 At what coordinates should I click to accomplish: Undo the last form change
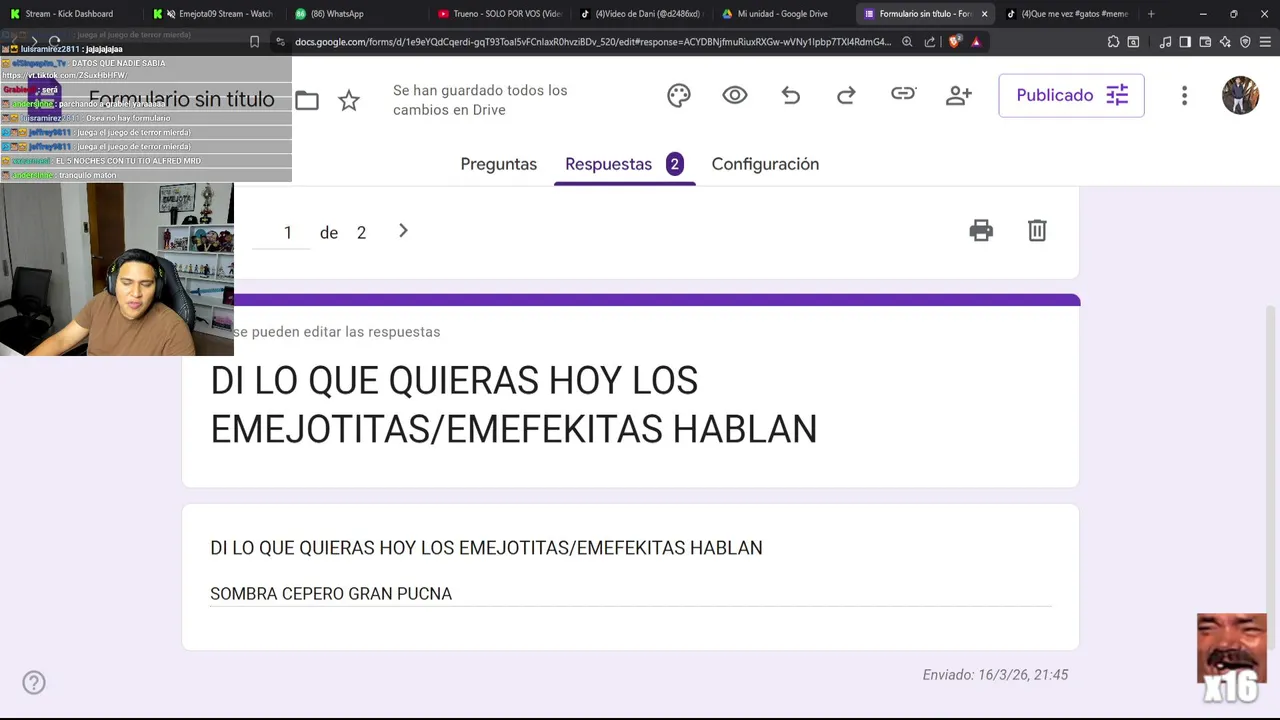click(791, 95)
